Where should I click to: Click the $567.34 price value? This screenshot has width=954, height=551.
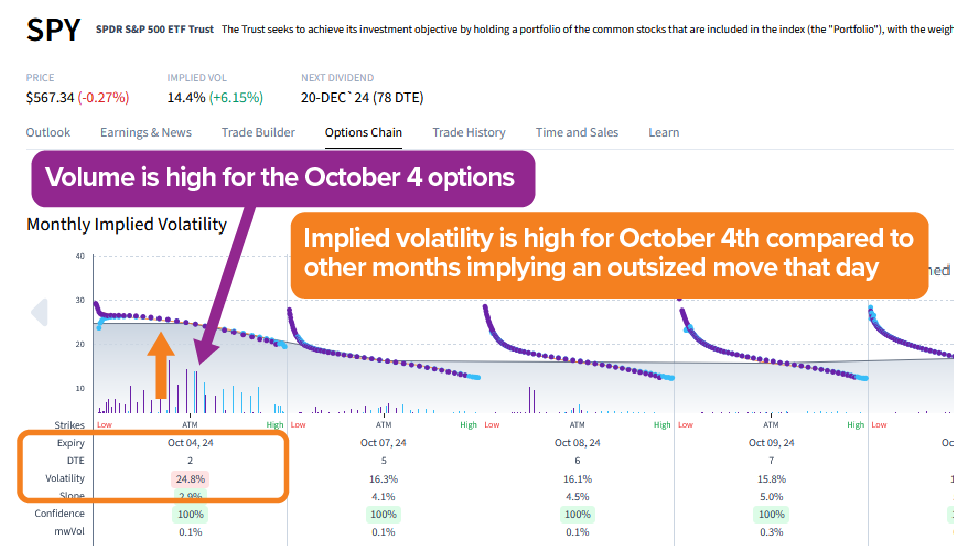(x=50, y=97)
